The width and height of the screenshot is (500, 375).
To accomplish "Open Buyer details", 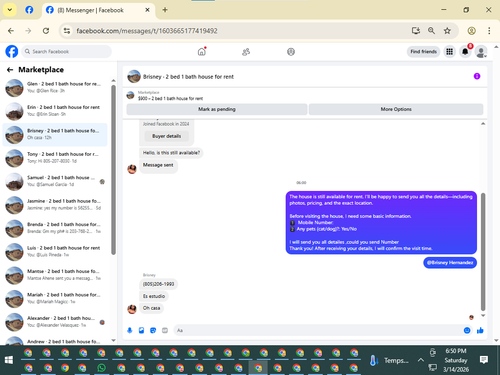I will pos(167,136).
